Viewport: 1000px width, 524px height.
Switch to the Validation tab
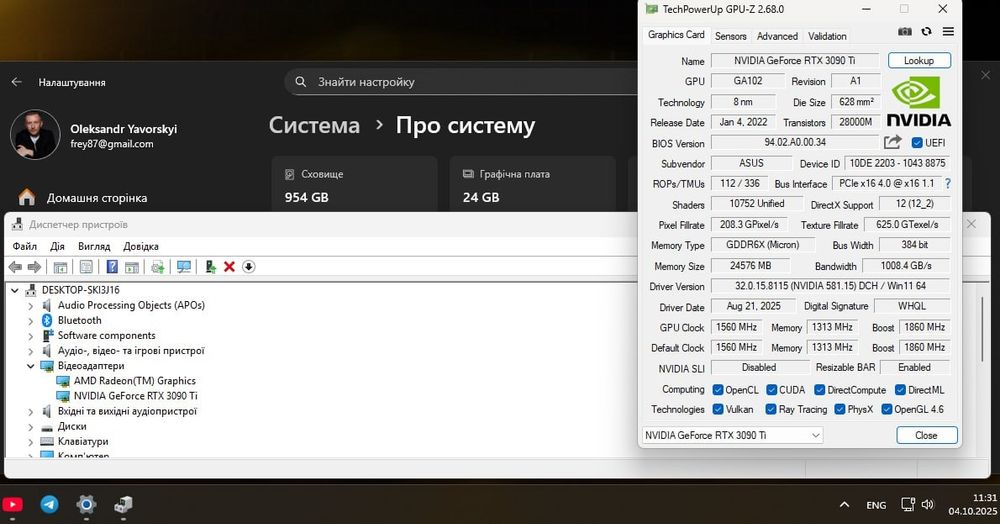[827, 36]
